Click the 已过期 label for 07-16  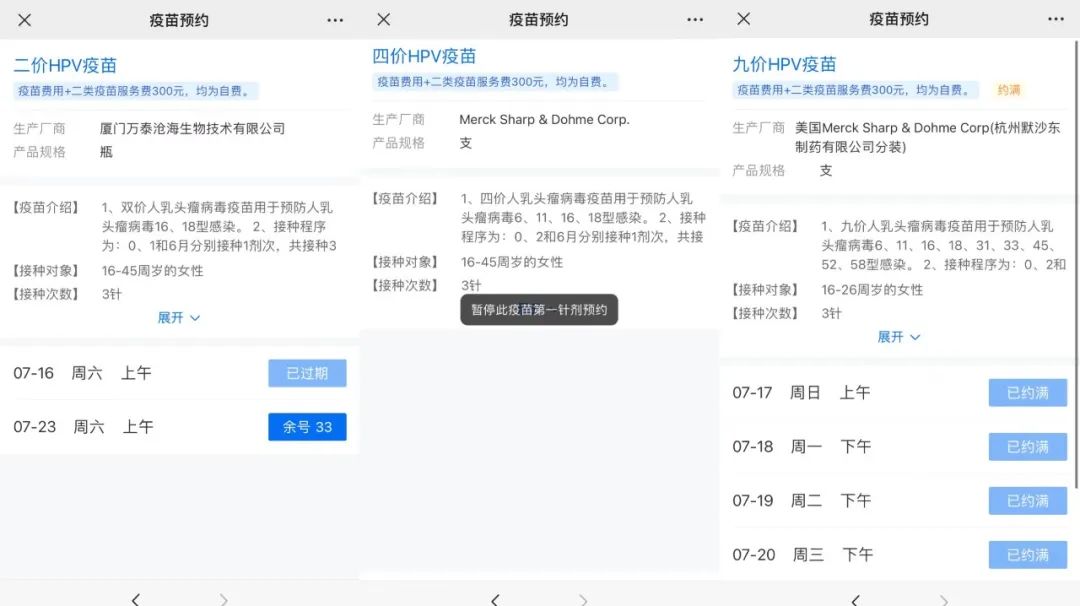point(307,371)
